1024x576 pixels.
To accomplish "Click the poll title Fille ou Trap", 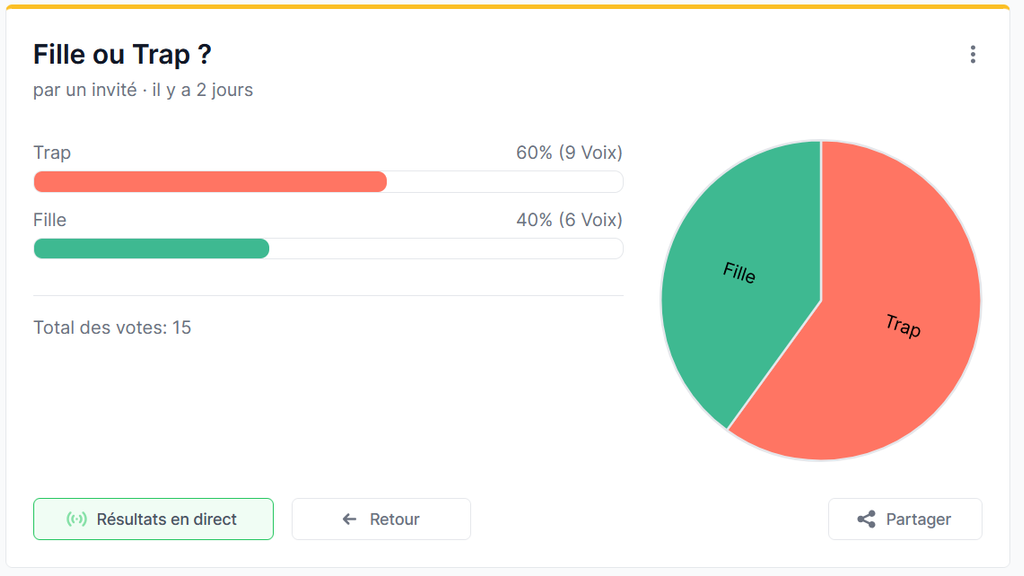I will 122,54.
